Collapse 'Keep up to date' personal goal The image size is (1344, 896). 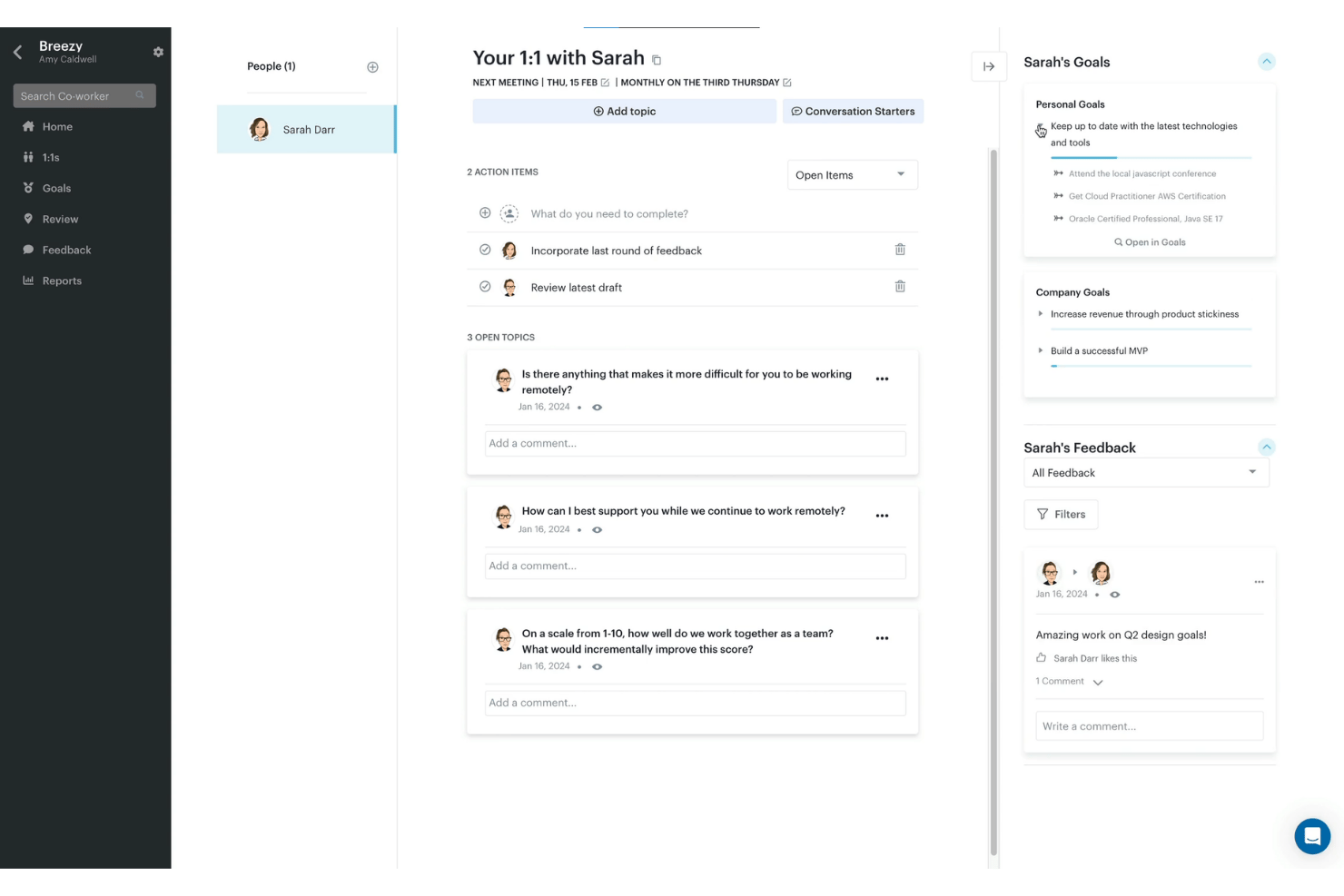pos(1041,130)
